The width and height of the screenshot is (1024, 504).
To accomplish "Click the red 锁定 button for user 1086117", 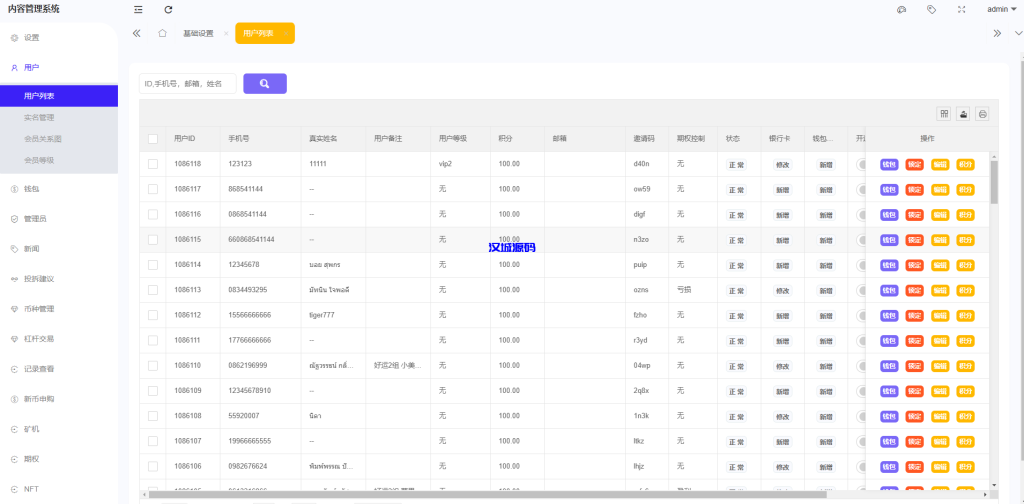I will [914, 189].
